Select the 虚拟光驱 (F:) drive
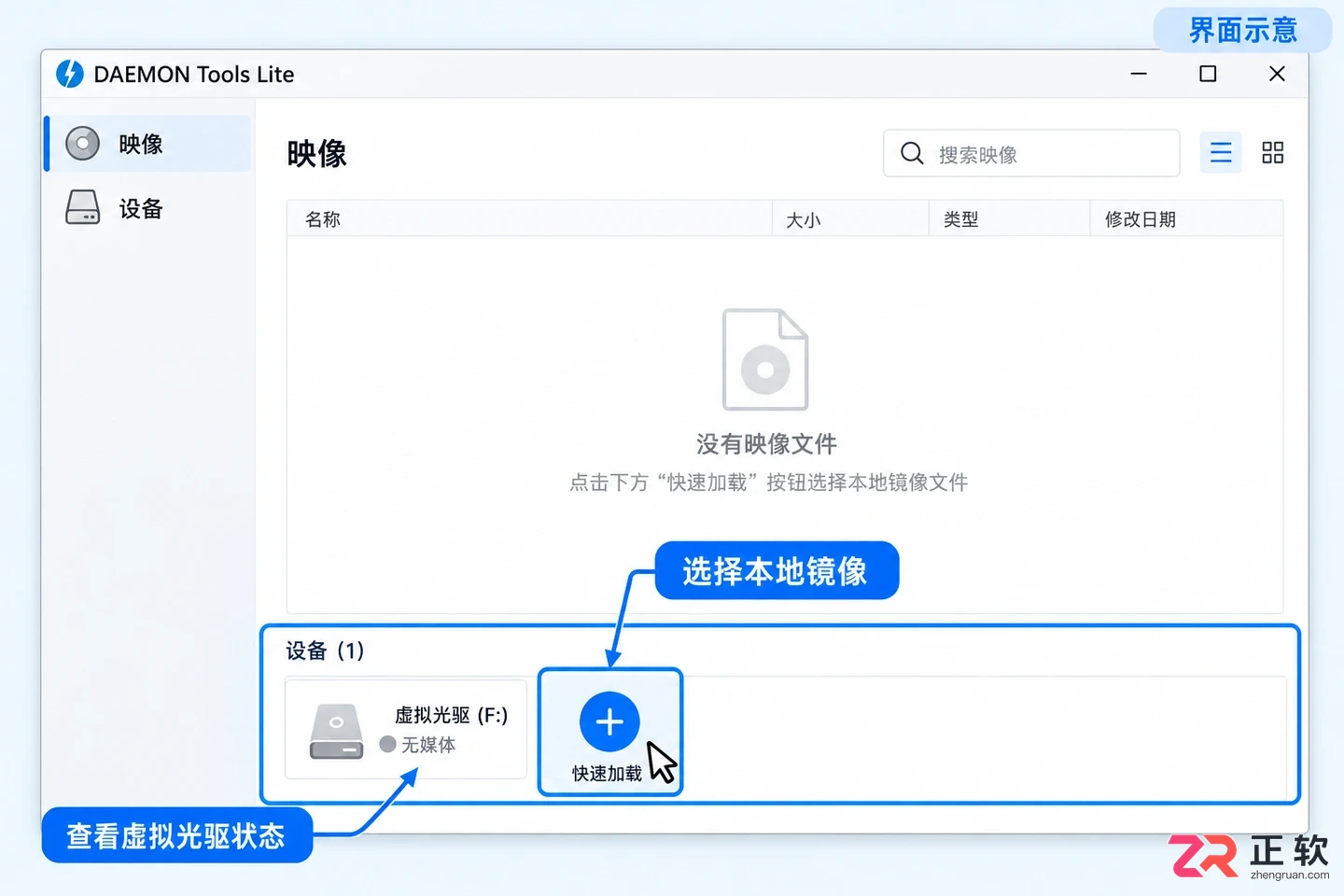 [x=406, y=729]
